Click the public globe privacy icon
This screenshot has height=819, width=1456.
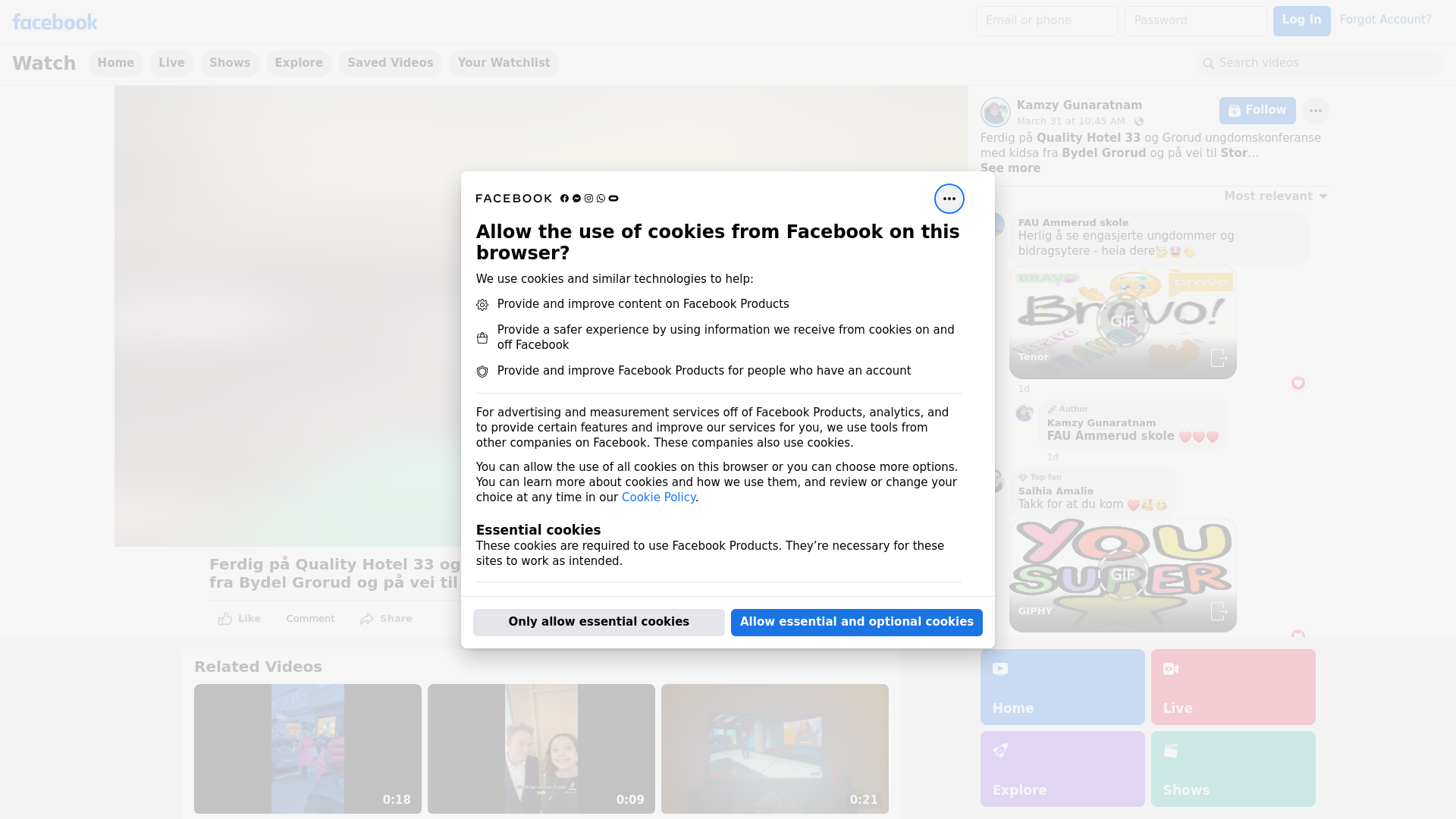(x=1138, y=121)
